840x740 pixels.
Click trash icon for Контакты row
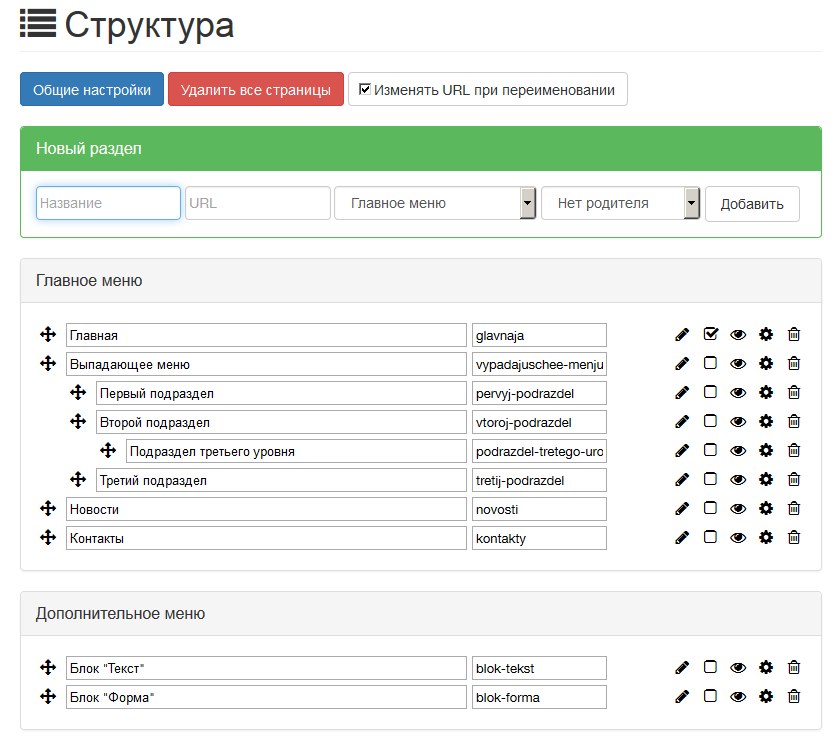pyautogui.click(x=794, y=537)
